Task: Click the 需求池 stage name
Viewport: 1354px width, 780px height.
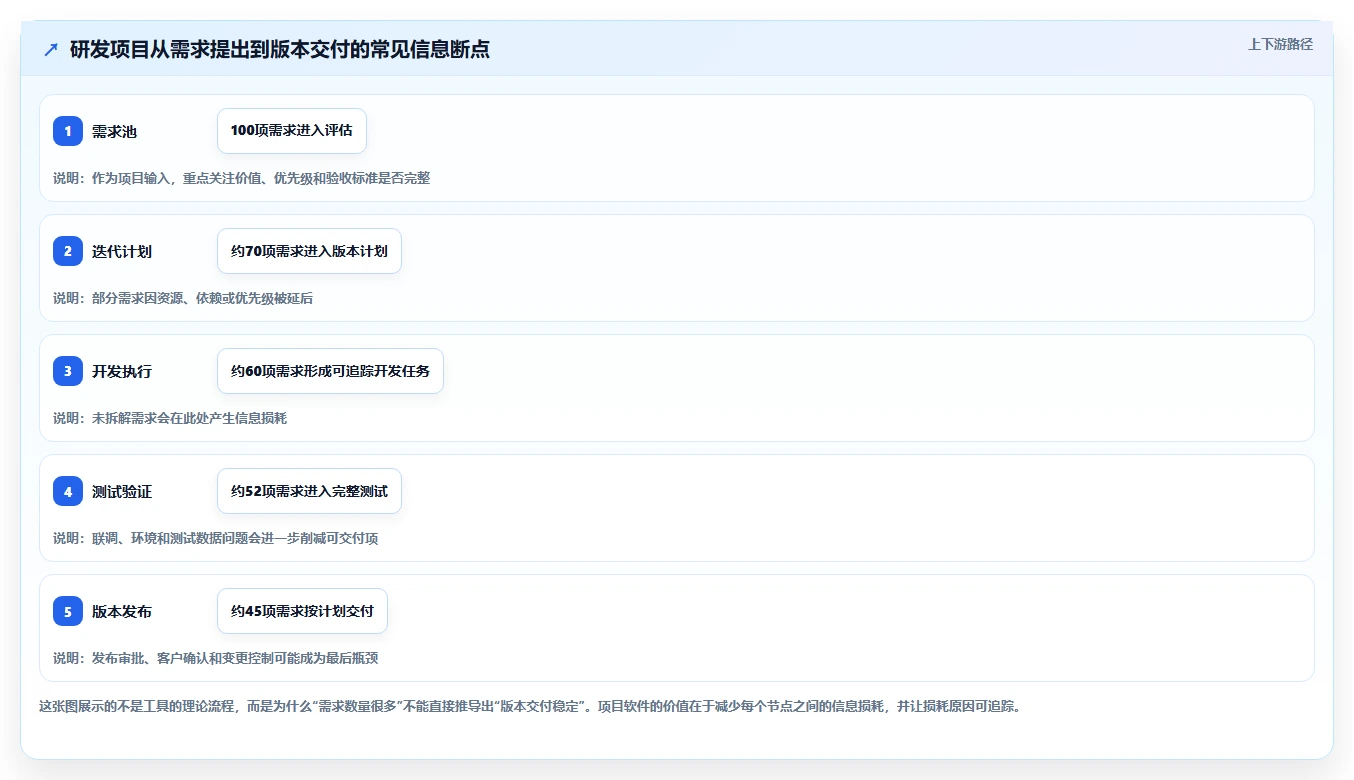Action: coord(114,131)
